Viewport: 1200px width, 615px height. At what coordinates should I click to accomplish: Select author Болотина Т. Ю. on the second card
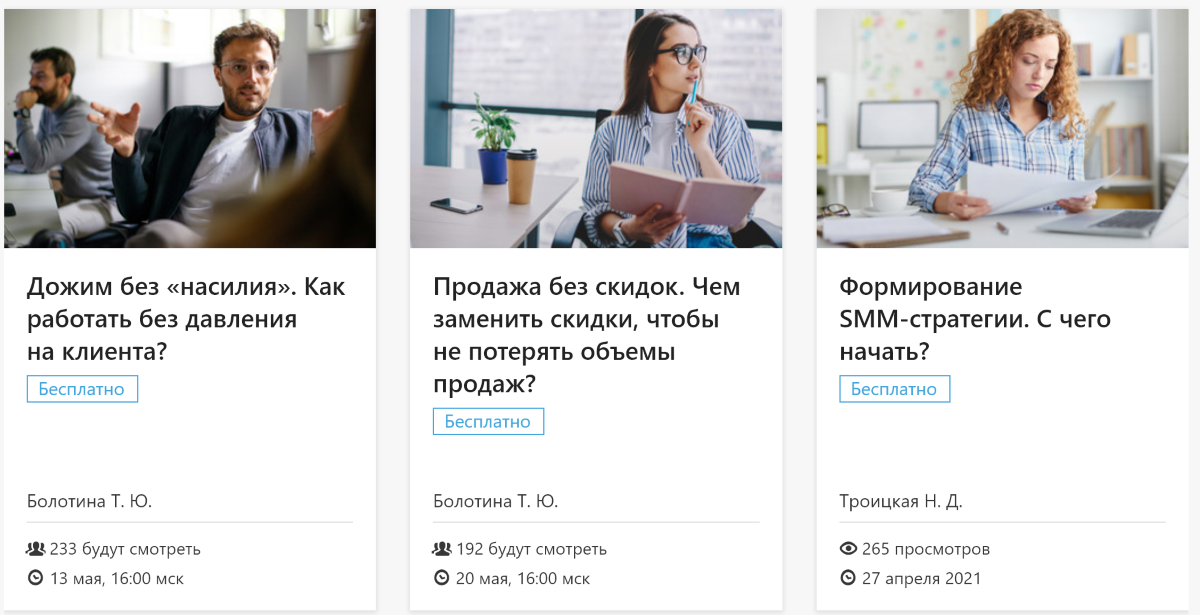click(495, 501)
